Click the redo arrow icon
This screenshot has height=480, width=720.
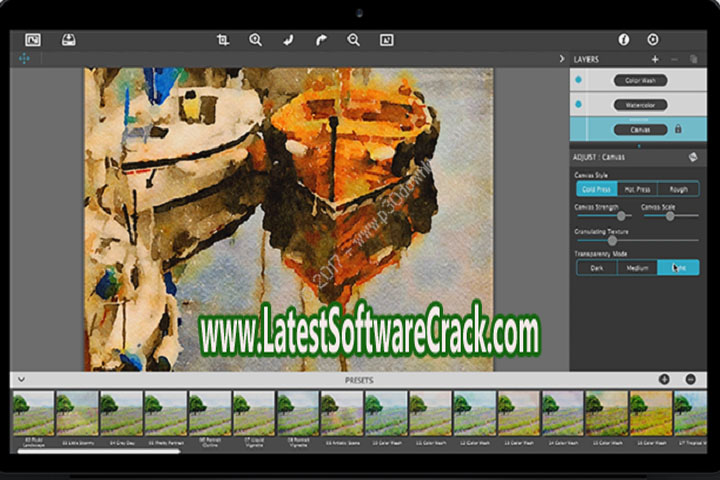tap(321, 40)
